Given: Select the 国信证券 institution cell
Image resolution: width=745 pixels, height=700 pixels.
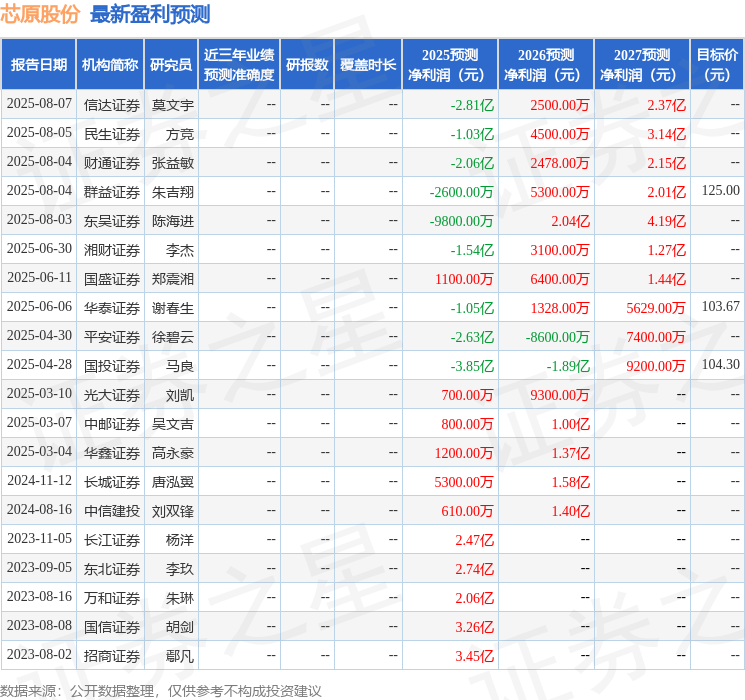Looking at the screenshot, I should pyautogui.click(x=112, y=627).
